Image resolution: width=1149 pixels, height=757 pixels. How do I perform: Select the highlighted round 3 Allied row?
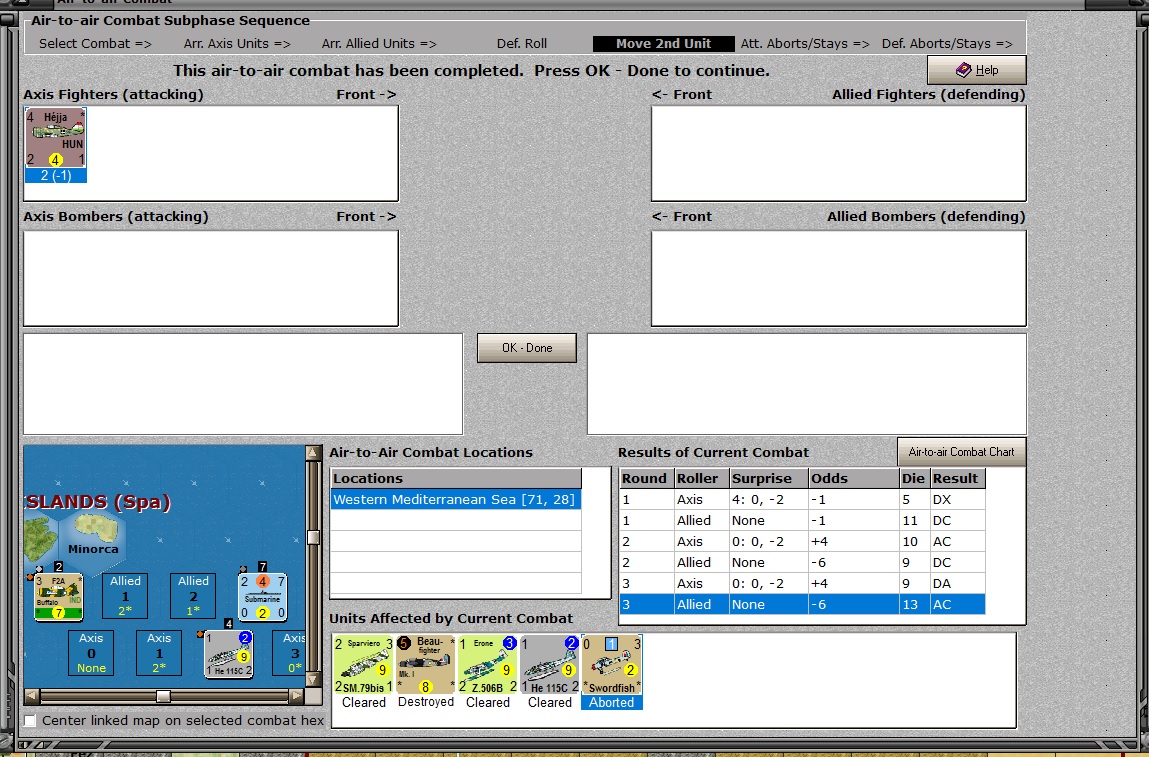(802, 605)
